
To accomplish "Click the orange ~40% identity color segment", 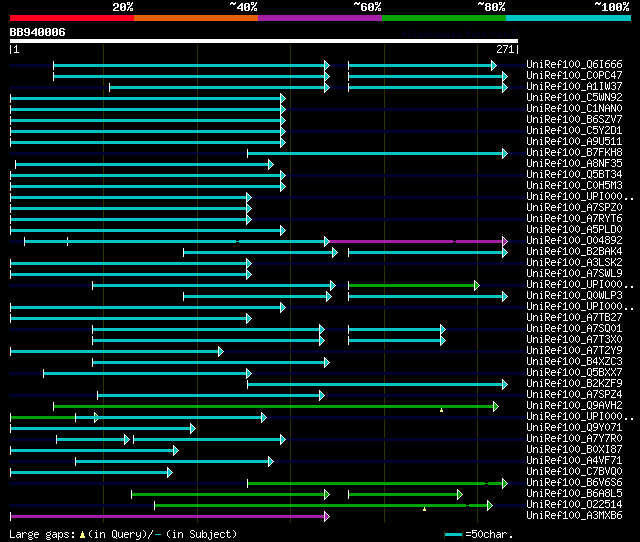I will [x=195, y=18].
